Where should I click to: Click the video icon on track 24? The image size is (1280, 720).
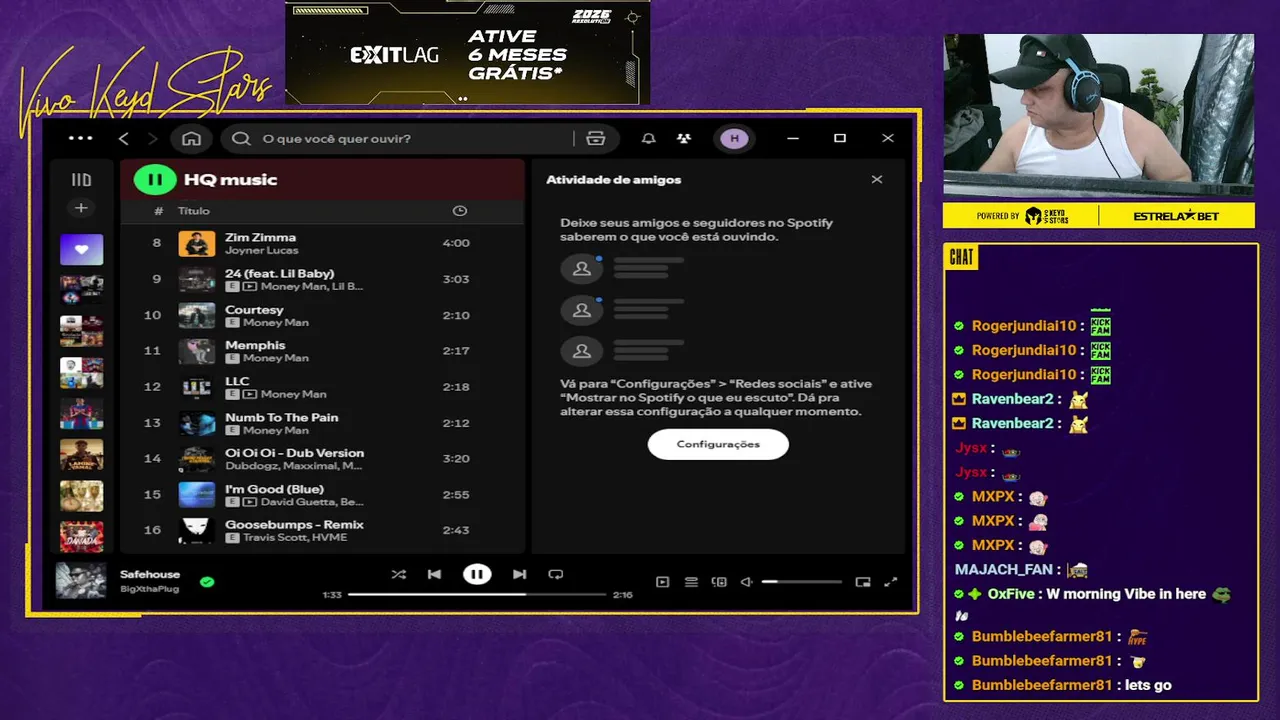pos(249,286)
